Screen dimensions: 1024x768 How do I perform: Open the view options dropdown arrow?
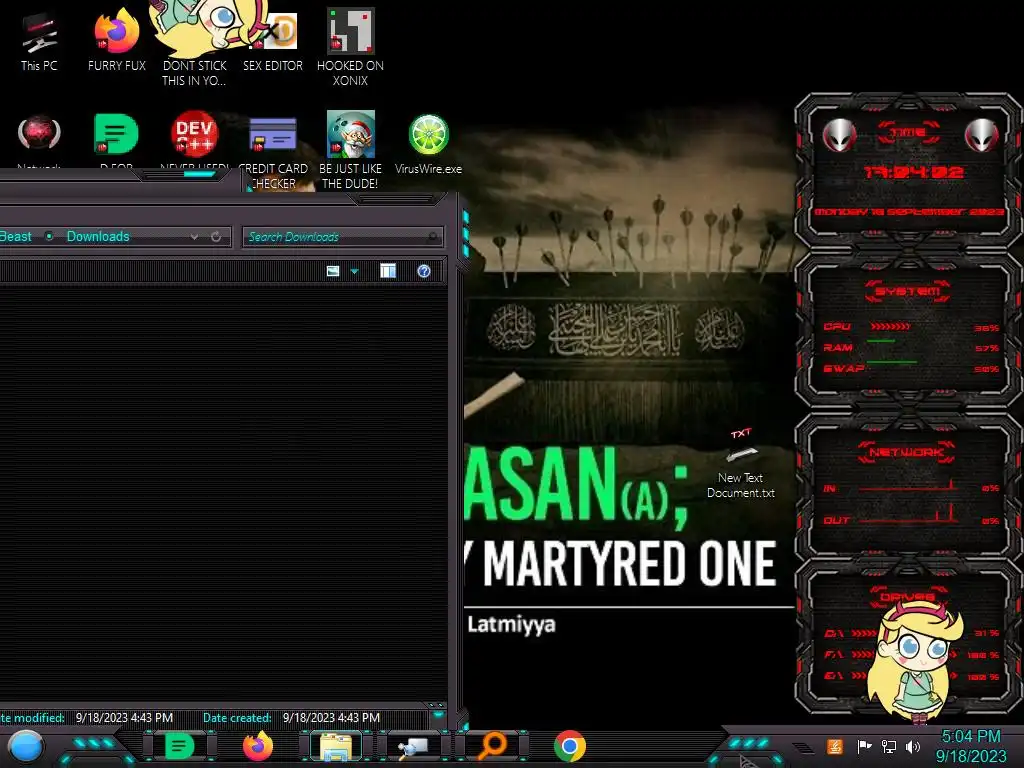click(355, 271)
